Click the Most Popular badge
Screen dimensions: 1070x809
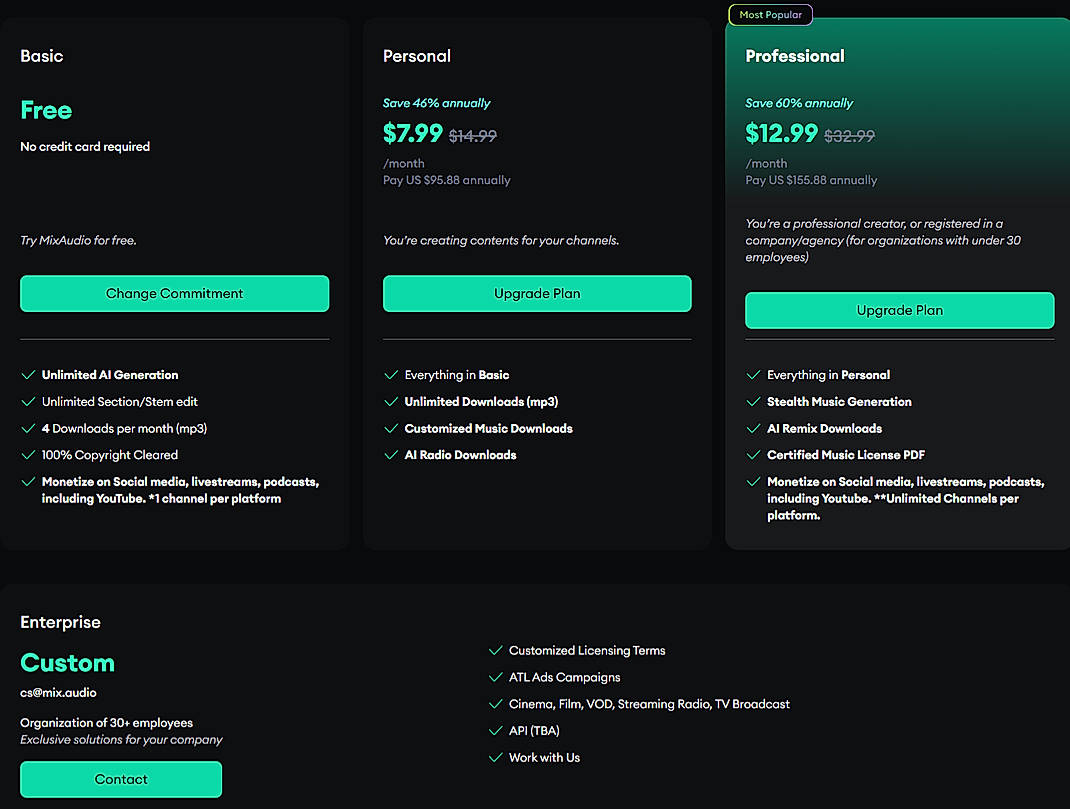(770, 14)
